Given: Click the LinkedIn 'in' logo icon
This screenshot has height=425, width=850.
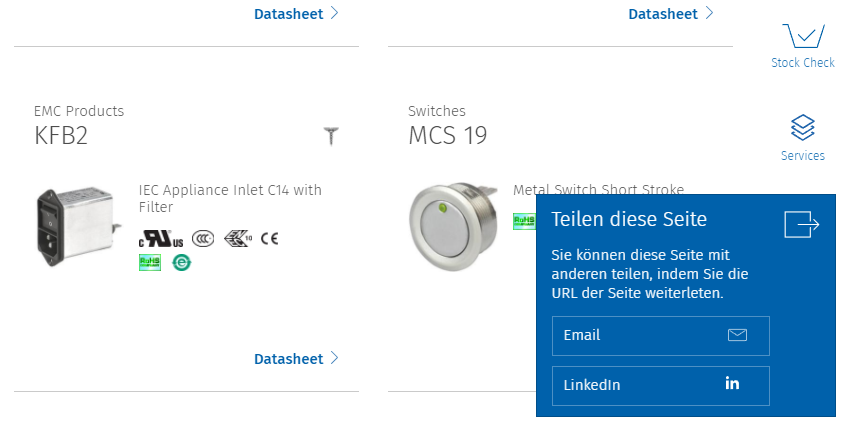Looking at the screenshot, I should click(x=732, y=383).
